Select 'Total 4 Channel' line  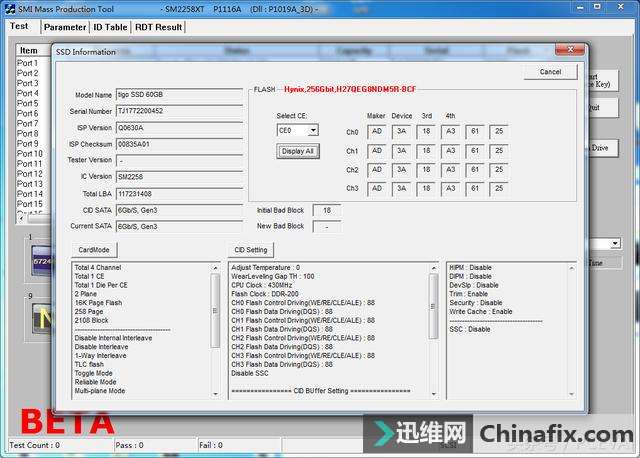[x=98, y=268]
